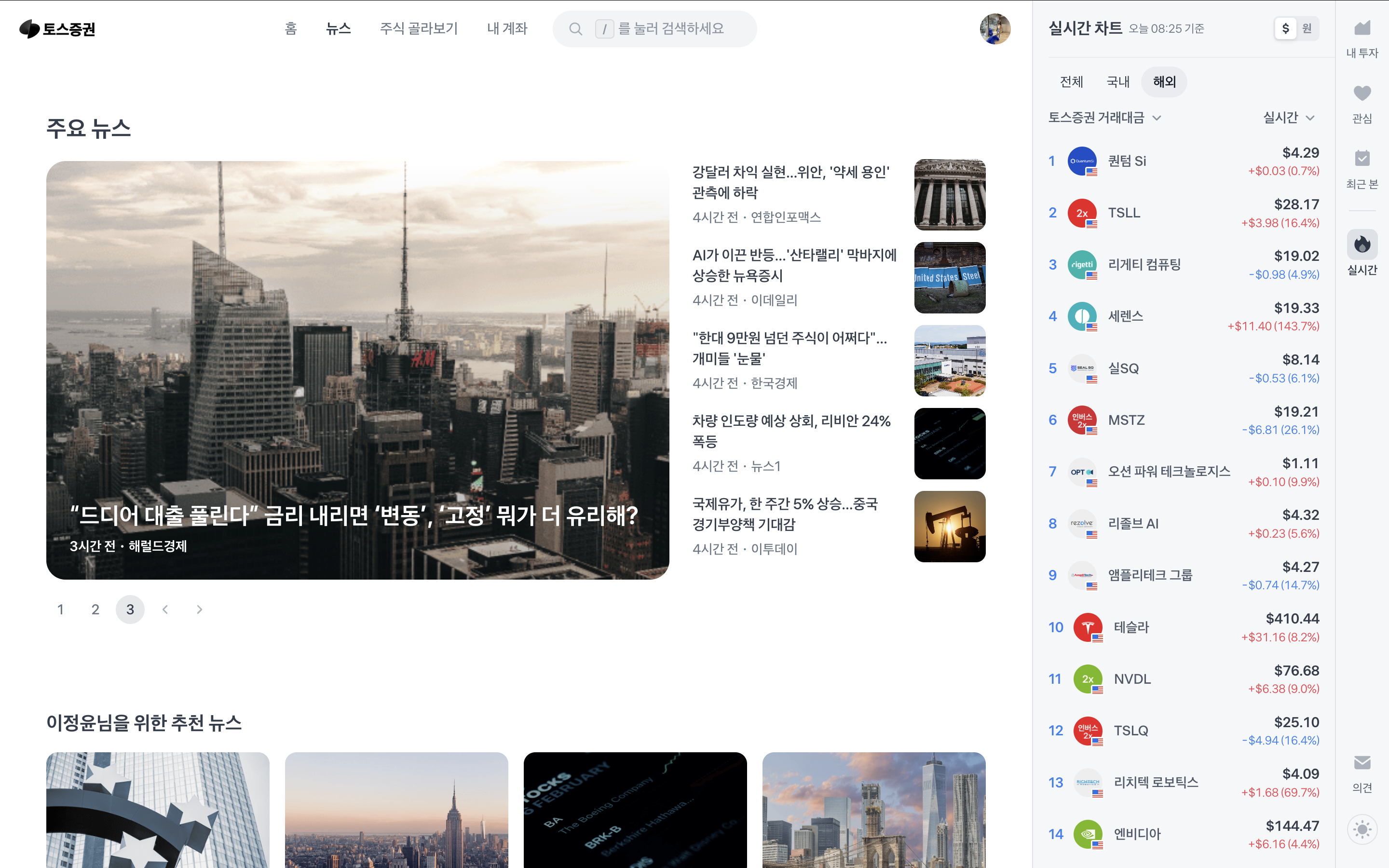Select news page 3 button

coord(130,610)
